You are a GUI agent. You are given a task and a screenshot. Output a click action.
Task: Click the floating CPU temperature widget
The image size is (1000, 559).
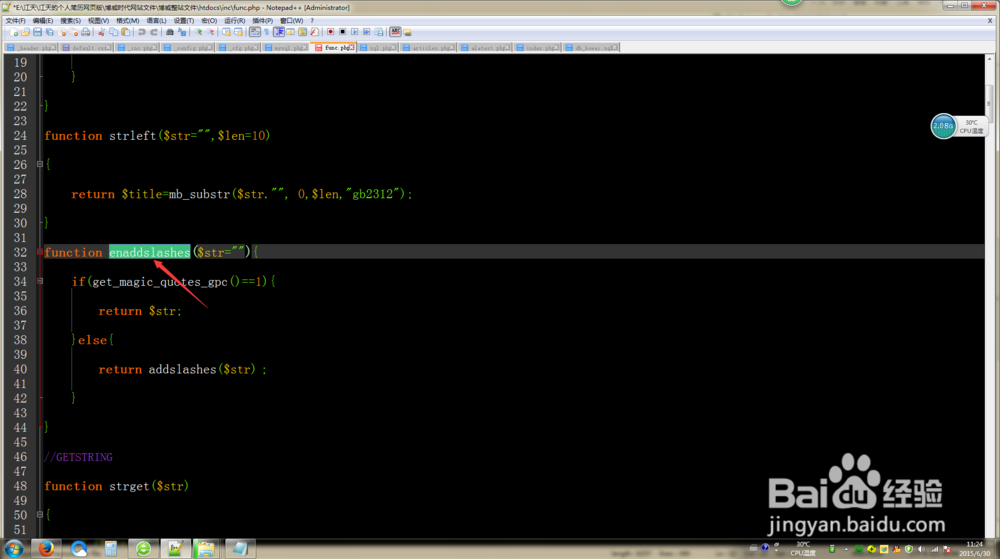pyautogui.click(x=959, y=126)
